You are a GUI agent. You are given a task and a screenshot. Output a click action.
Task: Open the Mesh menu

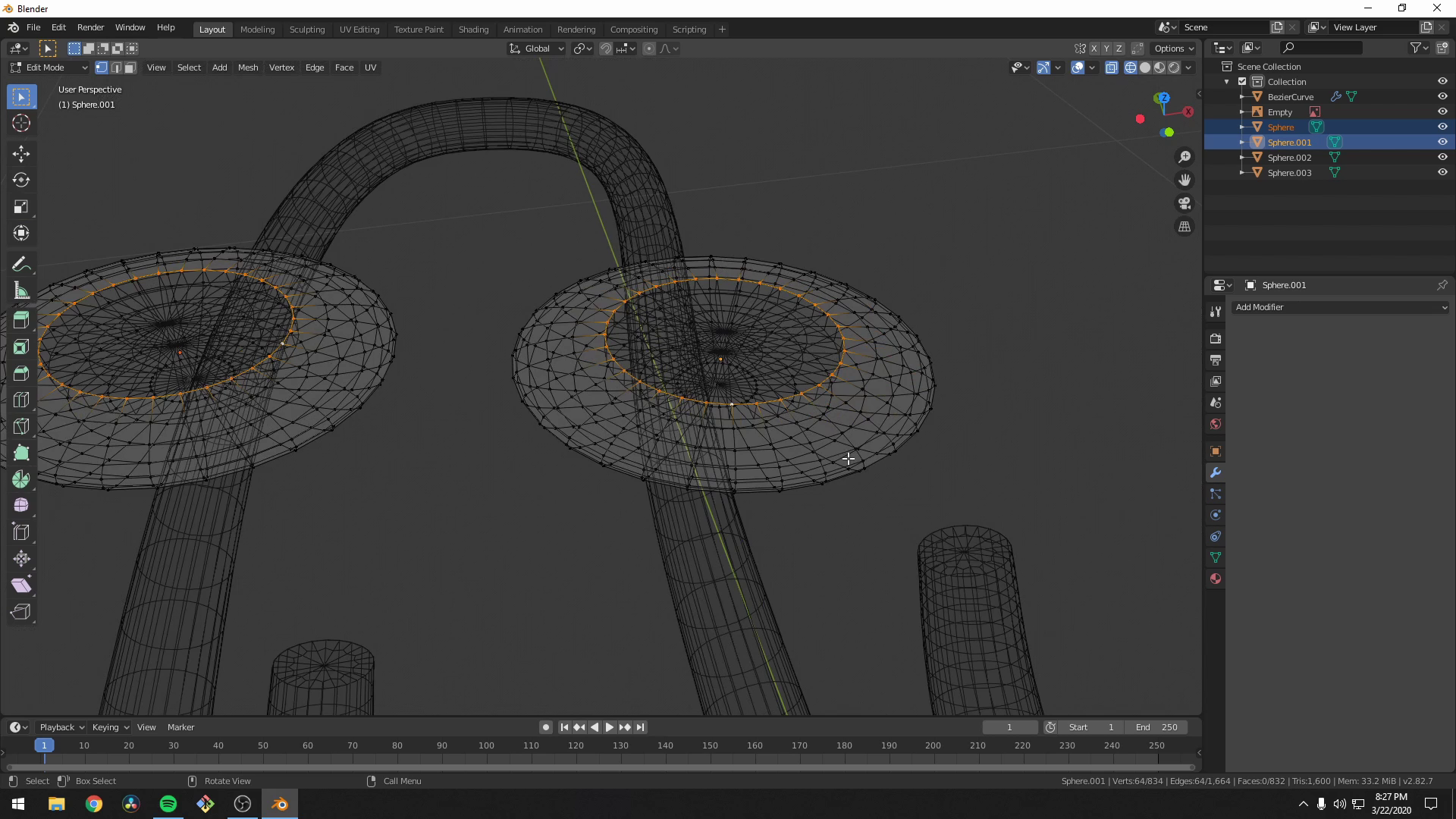tap(248, 67)
